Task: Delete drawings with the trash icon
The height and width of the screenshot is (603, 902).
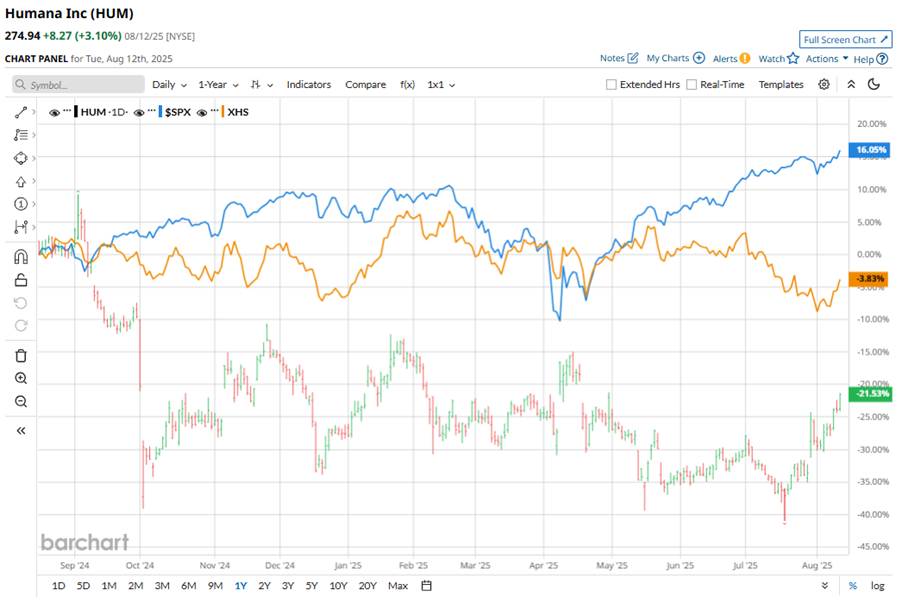Action: [21, 356]
